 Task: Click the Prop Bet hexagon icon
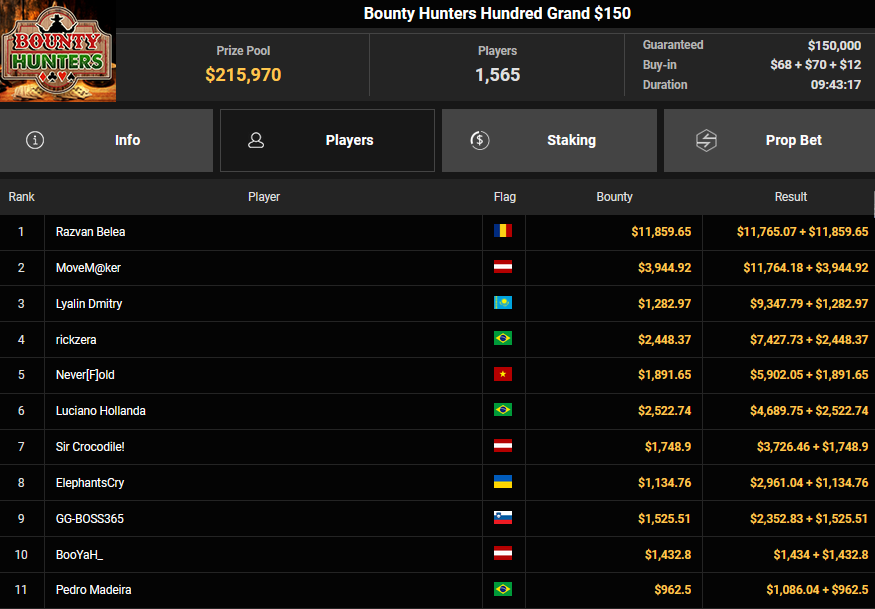click(x=706, y=140)
